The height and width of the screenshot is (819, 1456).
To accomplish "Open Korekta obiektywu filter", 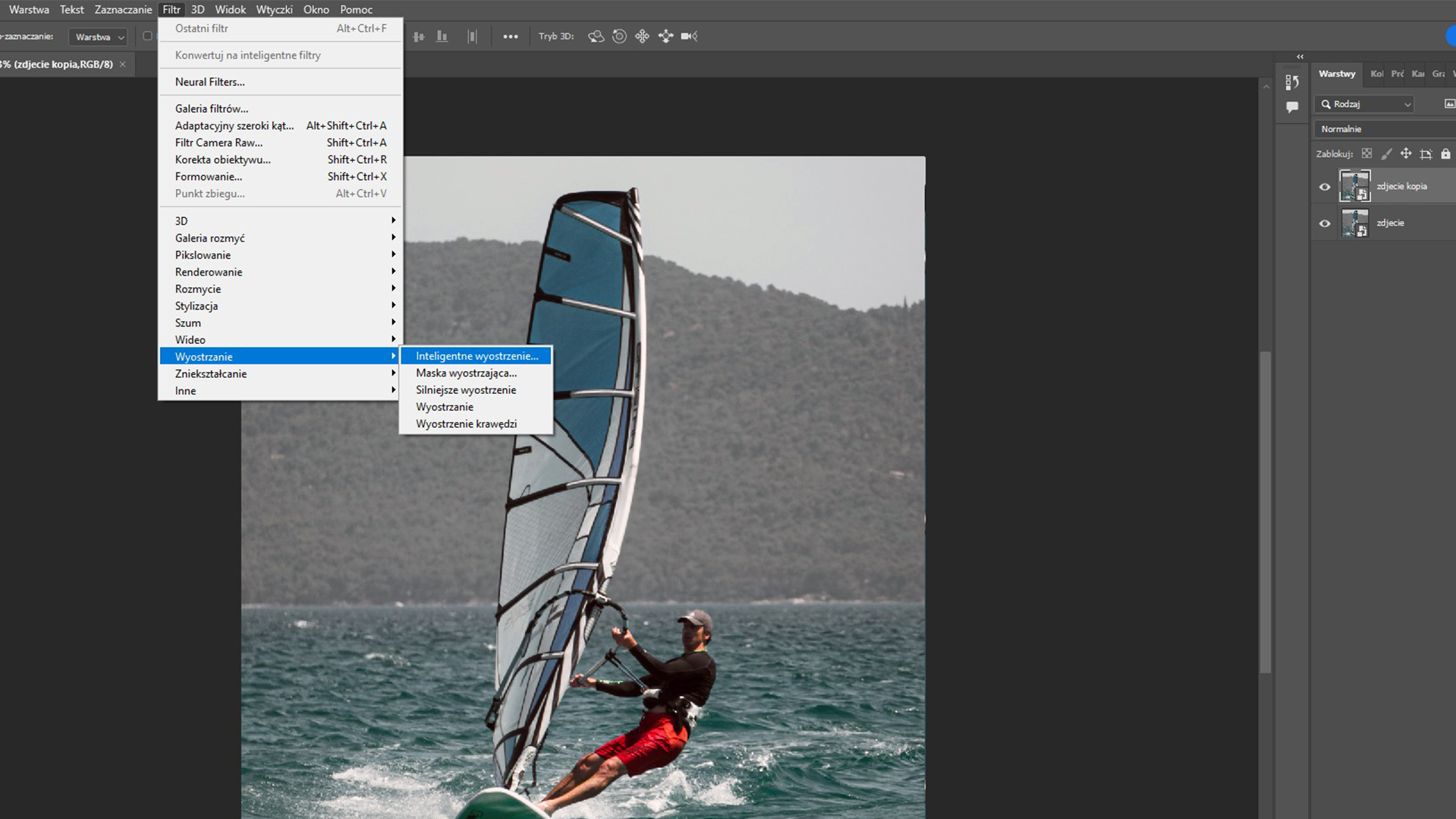I will point(280,159).
